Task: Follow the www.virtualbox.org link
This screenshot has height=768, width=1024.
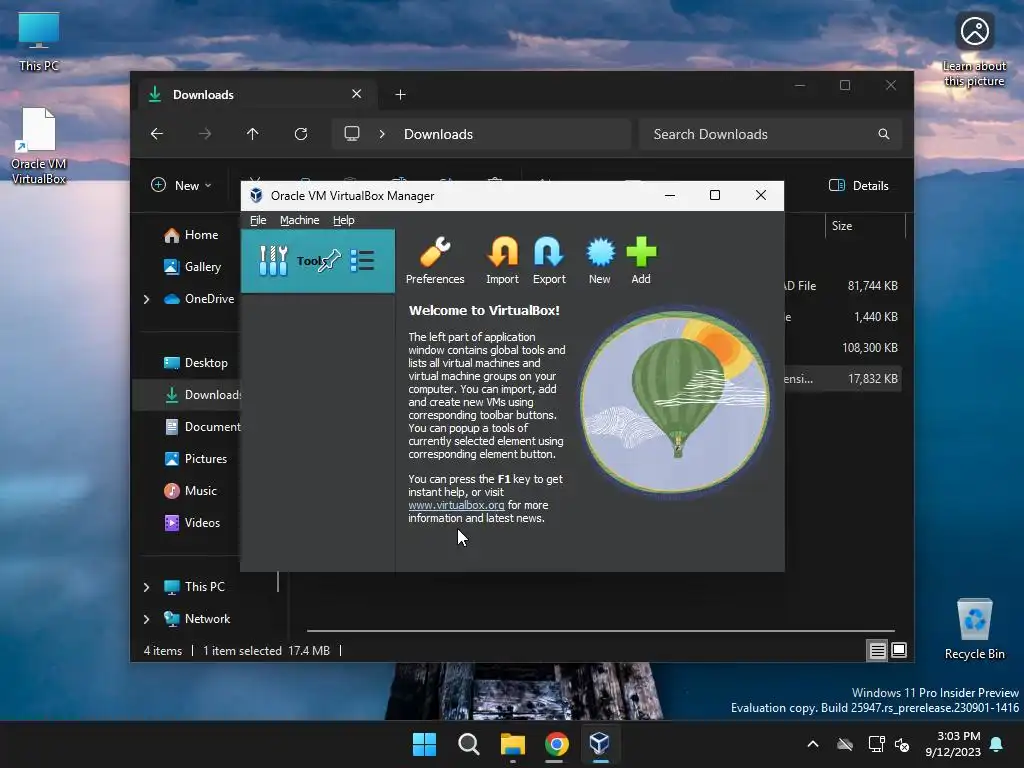Action: pyautogui.click(x=456, y=505)
